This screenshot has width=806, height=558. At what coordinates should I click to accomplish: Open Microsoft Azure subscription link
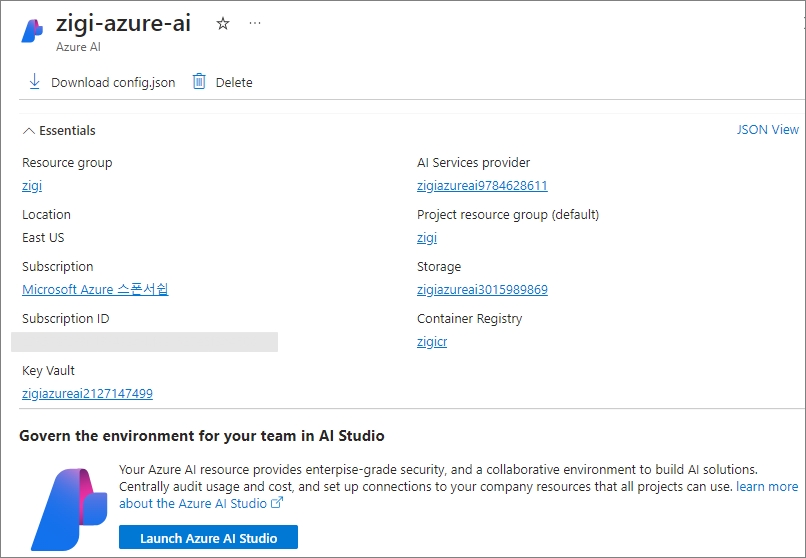95,289
